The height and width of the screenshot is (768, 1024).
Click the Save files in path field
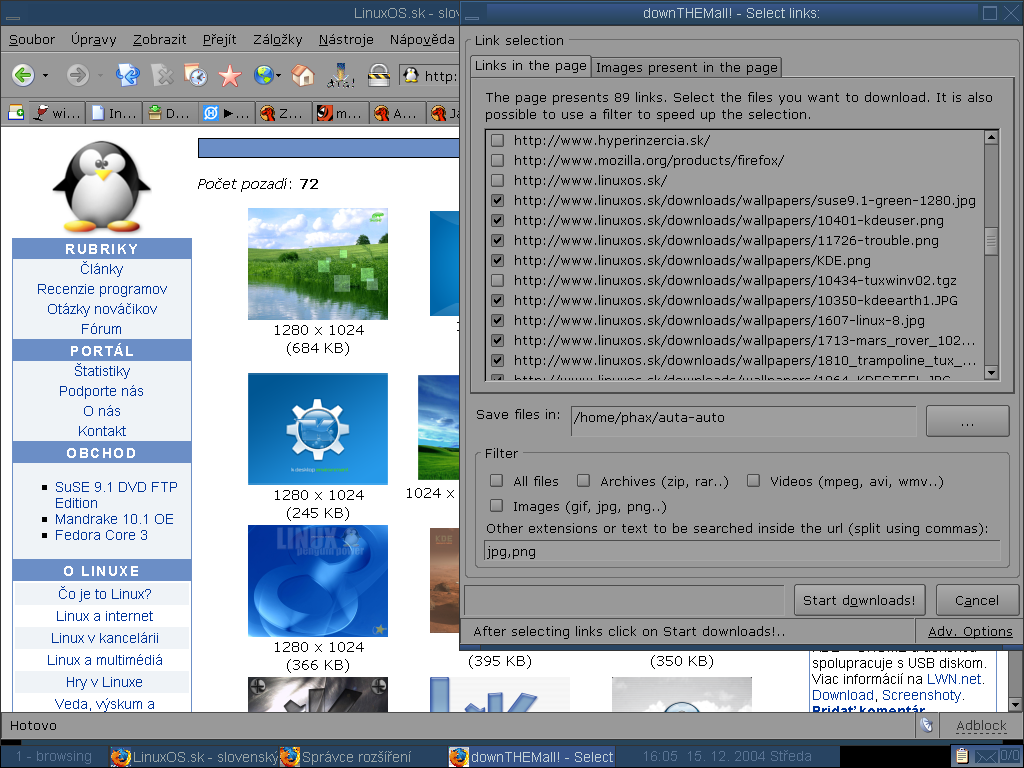tap(744, 420)
